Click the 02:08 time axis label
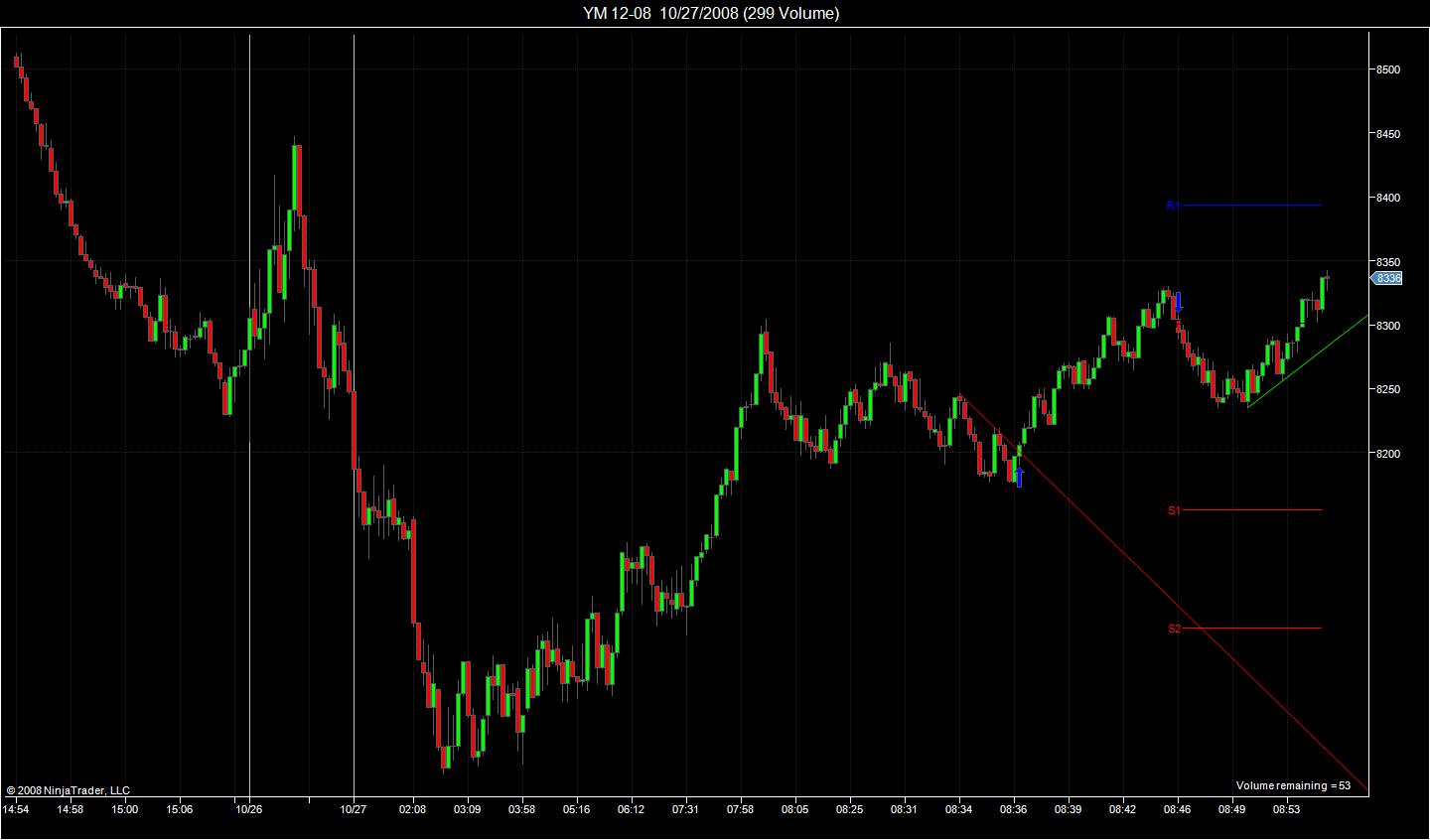Screen dimensions: 1430x840 pyautogui.click(x=412, y=809)
